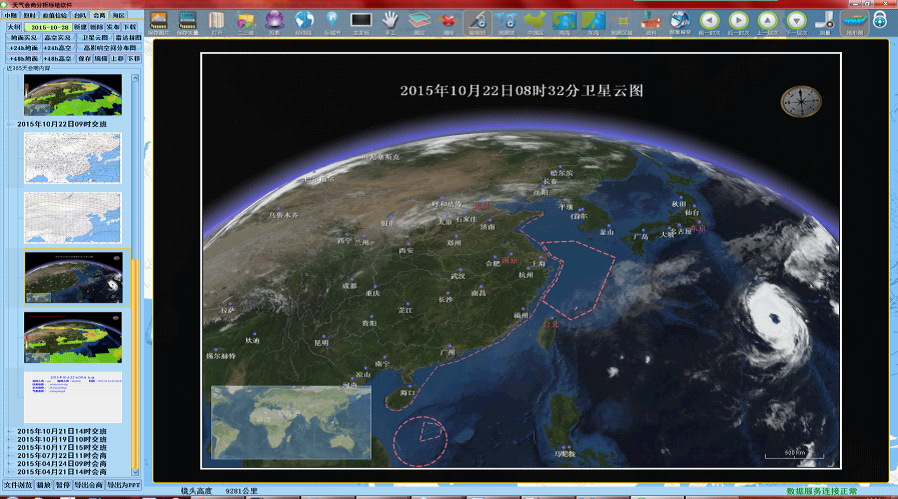The height and width of the screenshot is (499, 898).
Task: Switch to the 海区 tab
Action: [119, 15]
